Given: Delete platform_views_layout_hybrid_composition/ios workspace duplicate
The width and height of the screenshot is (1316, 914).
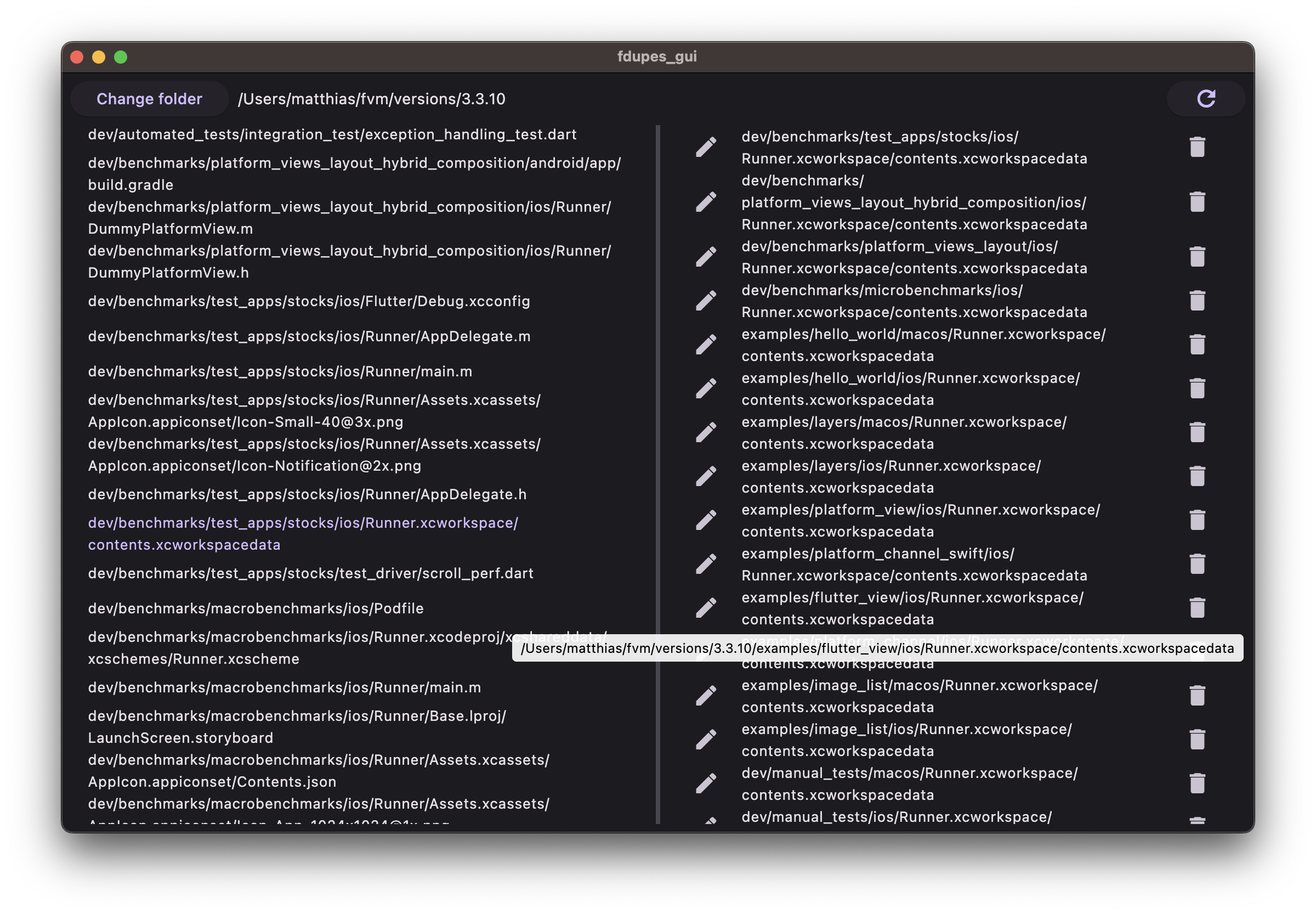Looking at the screenshot, I should pos(1197,202).
